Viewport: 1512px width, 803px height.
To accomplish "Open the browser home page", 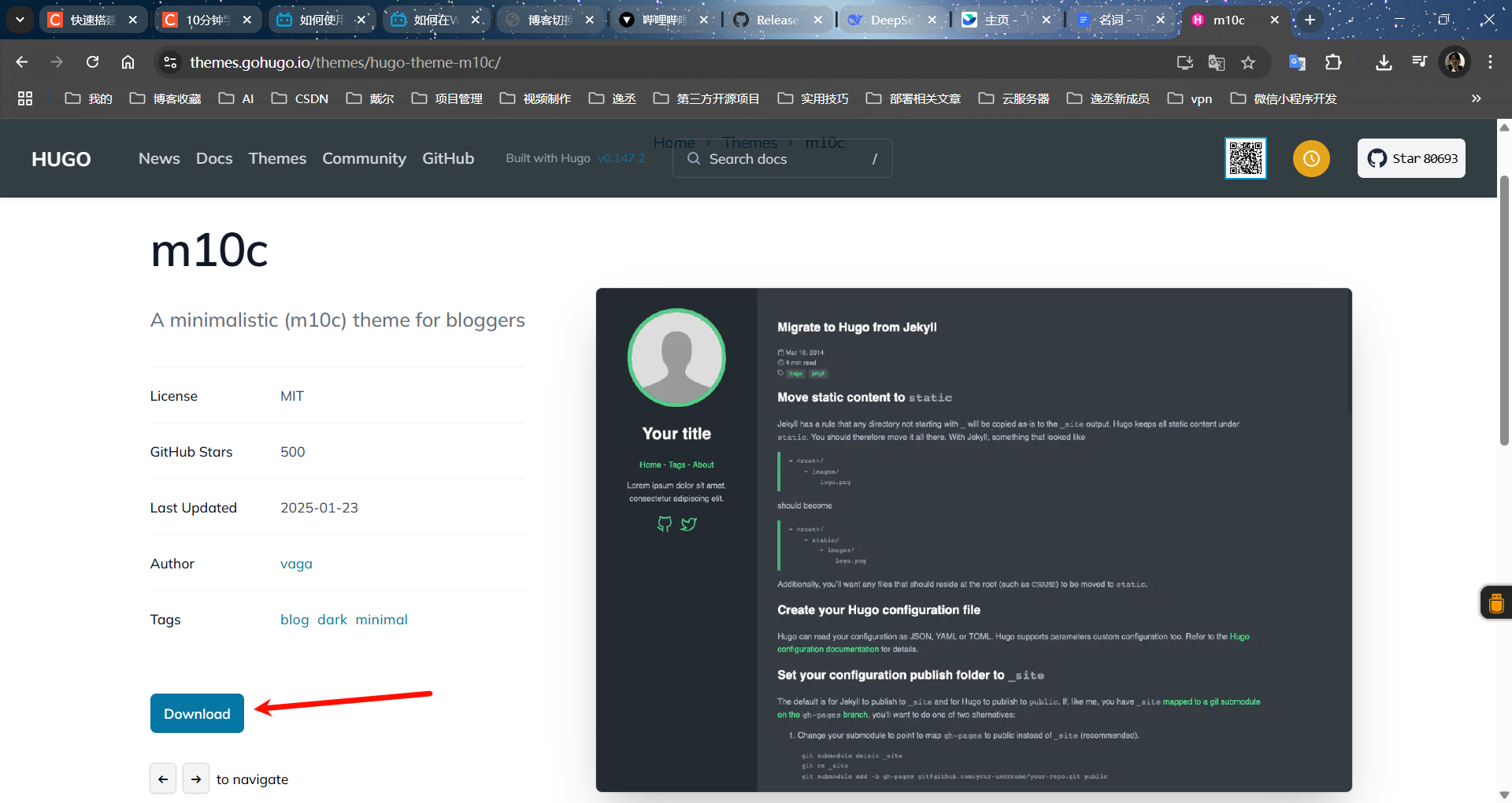I will (x=128, y=62).
